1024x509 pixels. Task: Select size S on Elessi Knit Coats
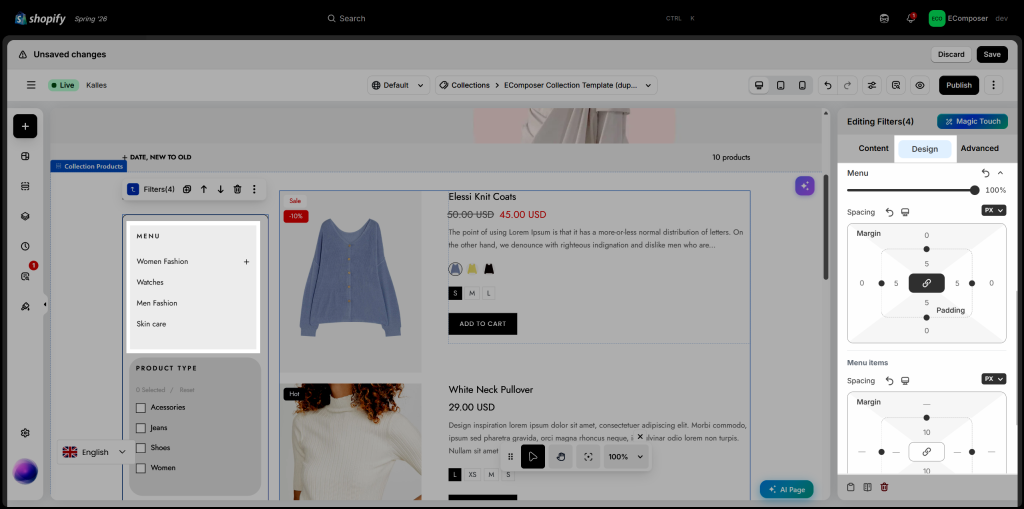[x=455, y=293]
